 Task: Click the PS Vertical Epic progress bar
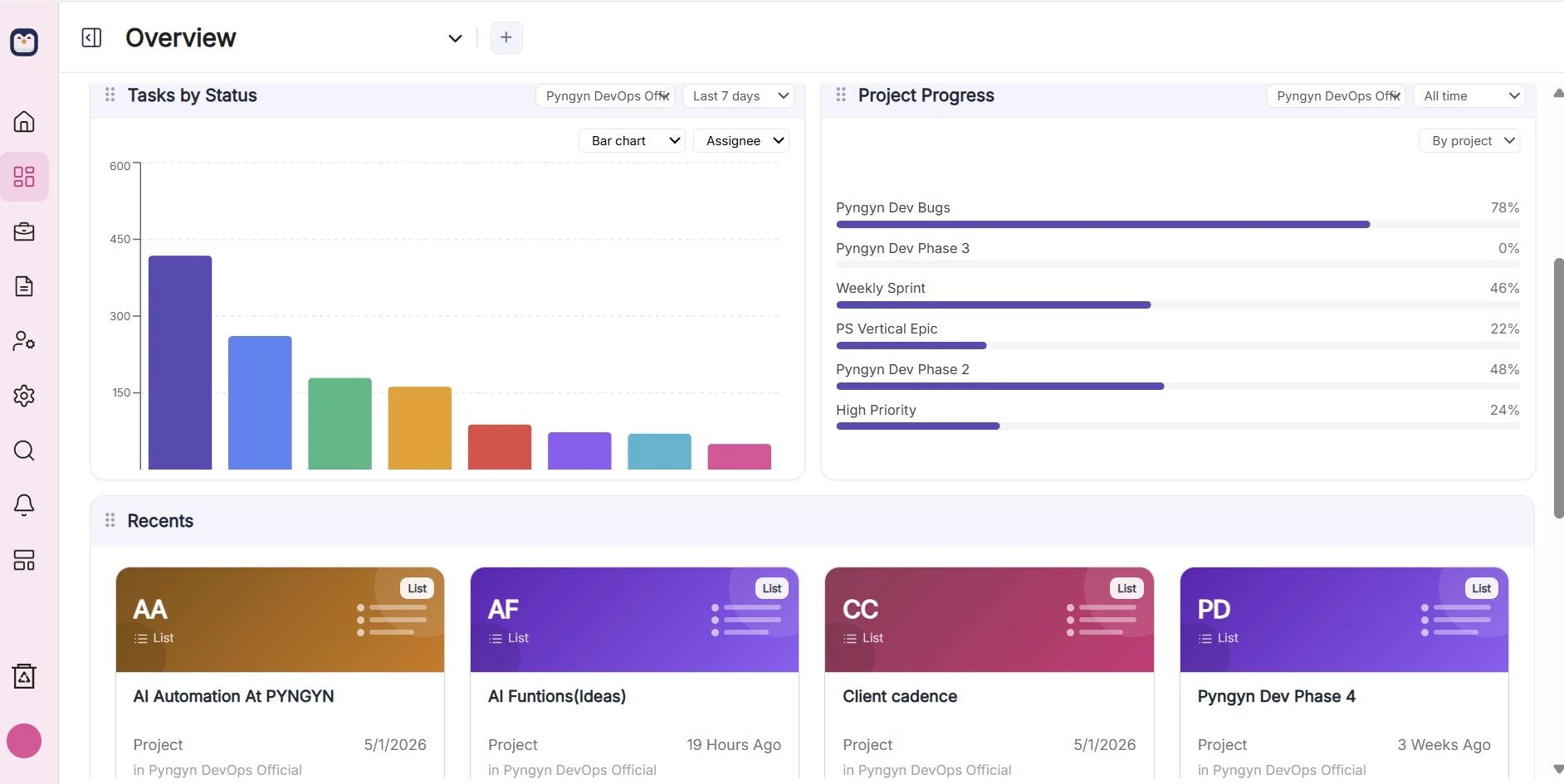click(x=1178, y=345)
